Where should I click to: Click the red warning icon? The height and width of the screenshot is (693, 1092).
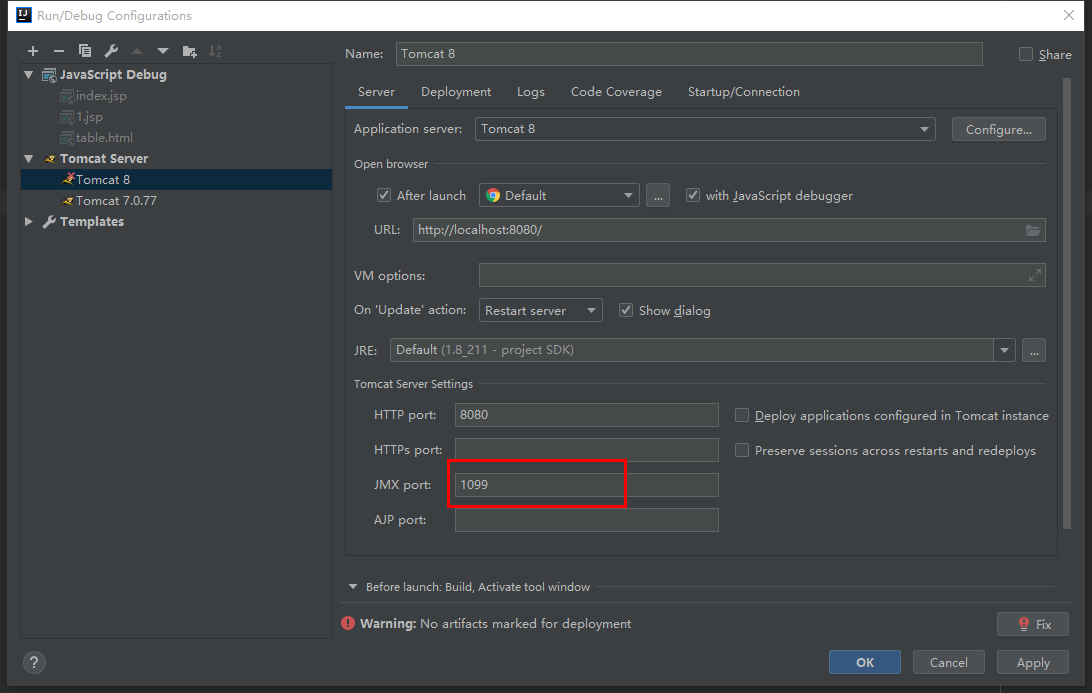click(x=348, y=623)
